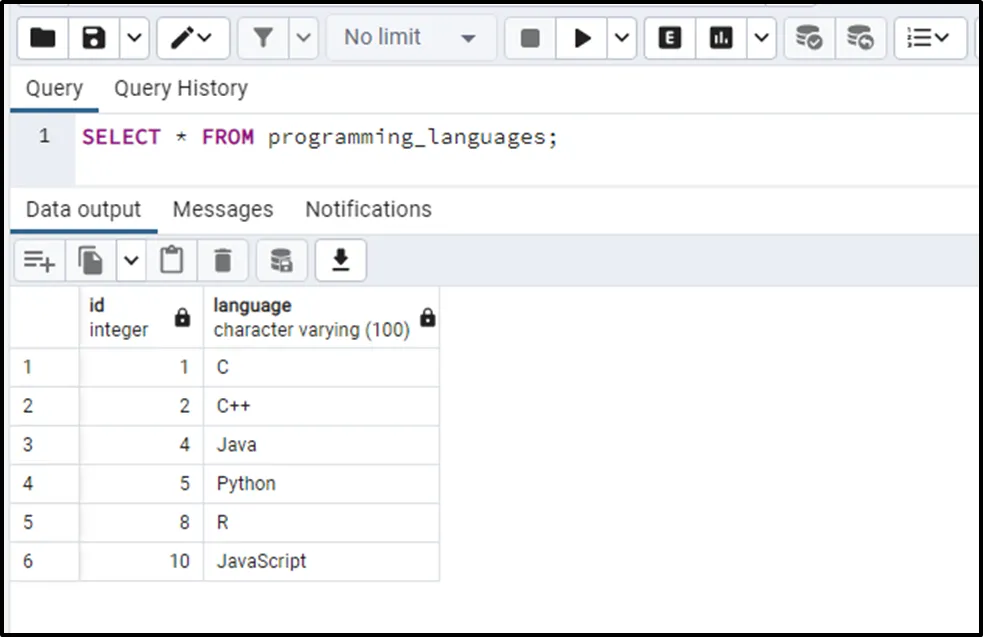Viewport: 983px width, 637px height.
Task: Rollback the database transaction
Action: pos(860,38)
